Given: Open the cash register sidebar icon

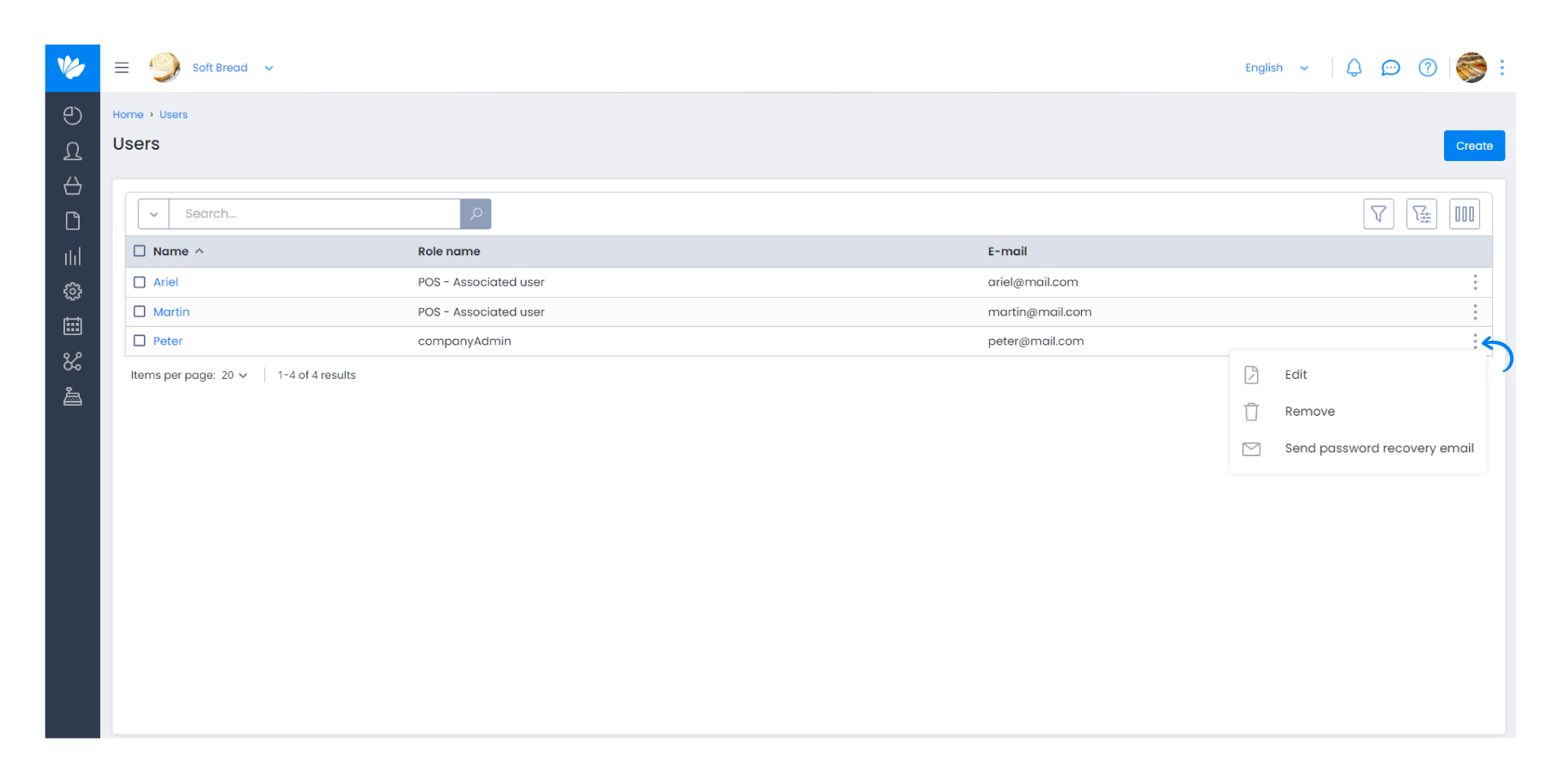Looking at the screenshot, I should (72, 396).
